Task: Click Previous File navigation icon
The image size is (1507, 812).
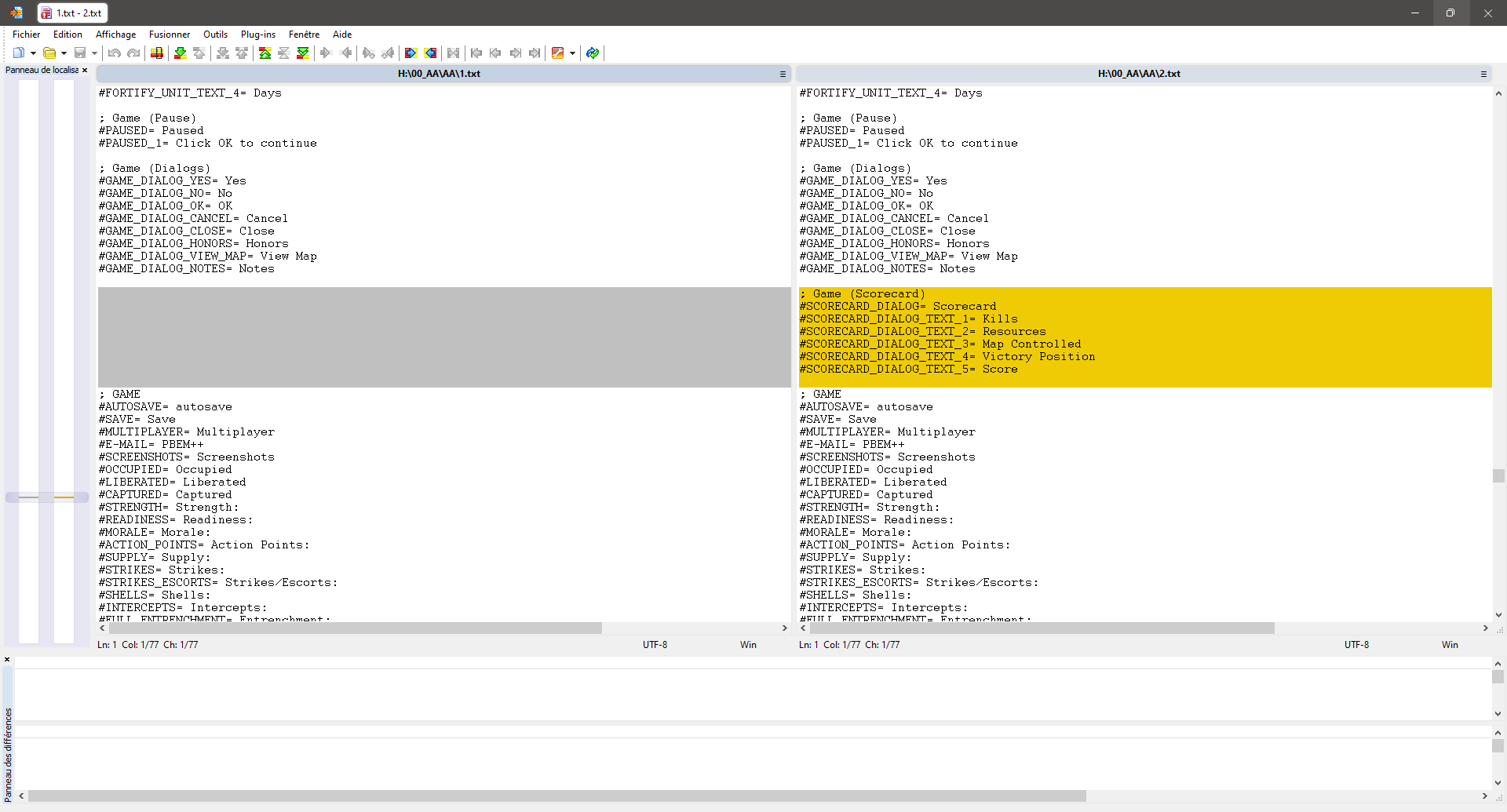Action: tap(495, 53)
